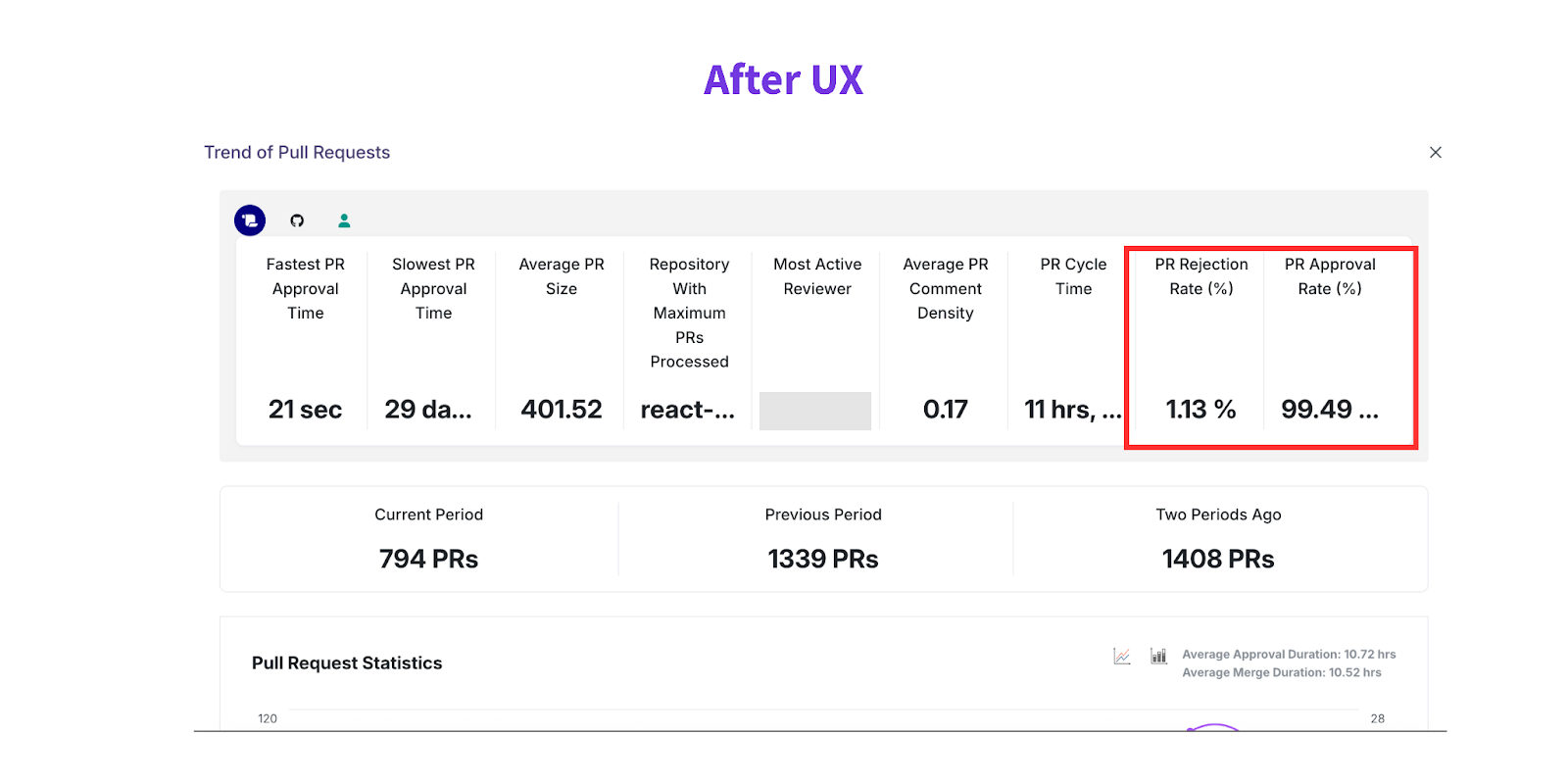Image resolution: width=1568 pixels, height=784 pixels.
Task: Click the Pull Request Statistics heading
Action: [347, 663]
